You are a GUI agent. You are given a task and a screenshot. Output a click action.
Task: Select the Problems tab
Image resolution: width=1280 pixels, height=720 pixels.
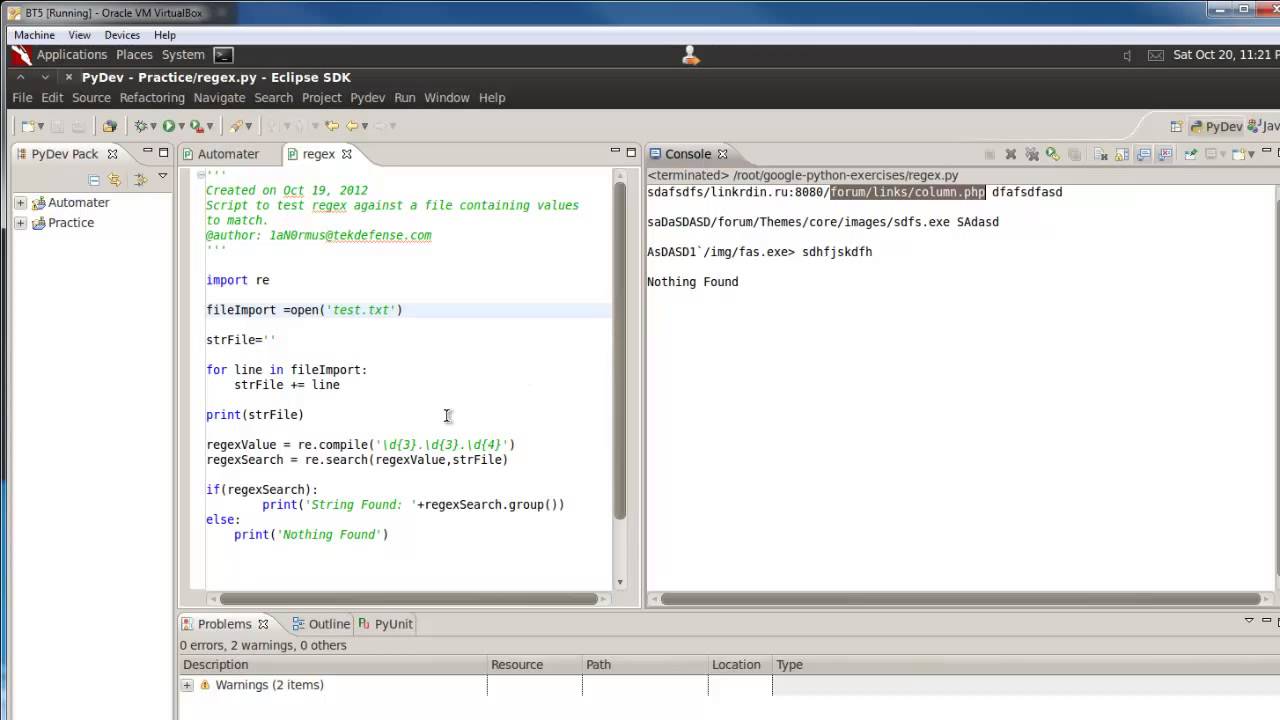click(x=224, y=624)
